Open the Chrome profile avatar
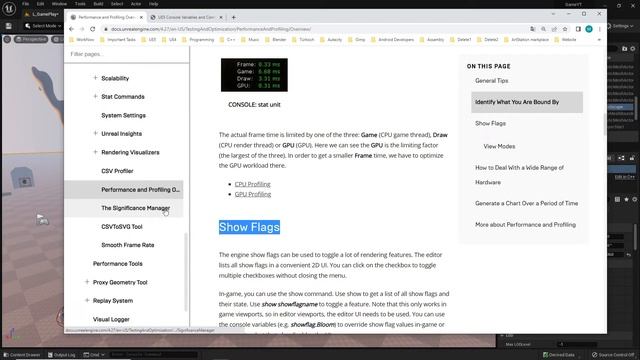640x360 pixels. (x=589, y=29)
